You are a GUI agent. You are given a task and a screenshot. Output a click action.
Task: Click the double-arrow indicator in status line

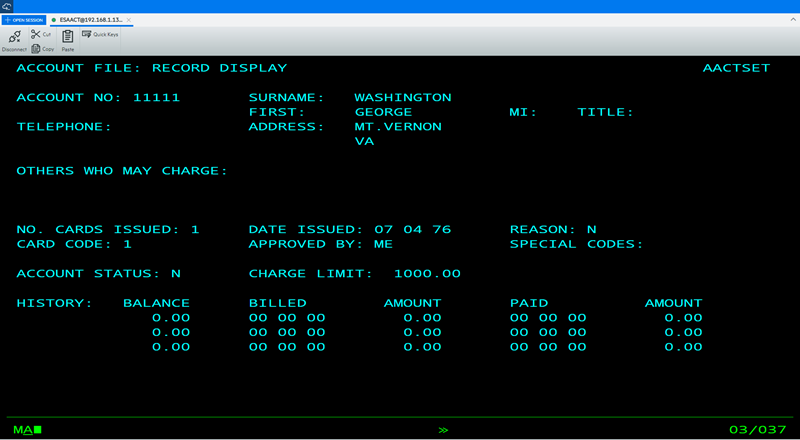pyautogui.click(x=443, y=430)
